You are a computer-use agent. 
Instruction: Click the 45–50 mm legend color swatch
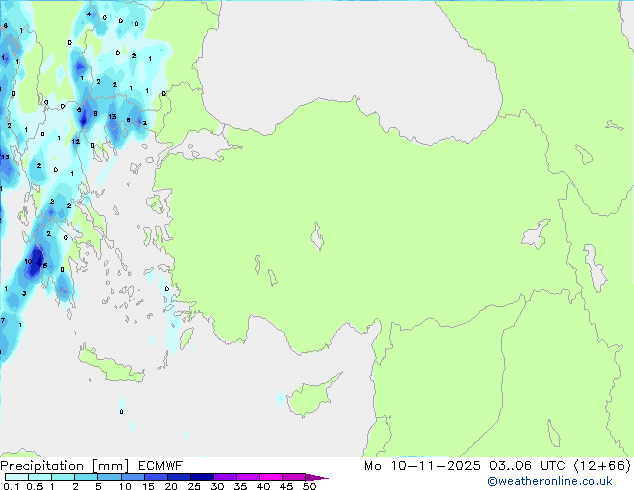(x=294, y=477)
